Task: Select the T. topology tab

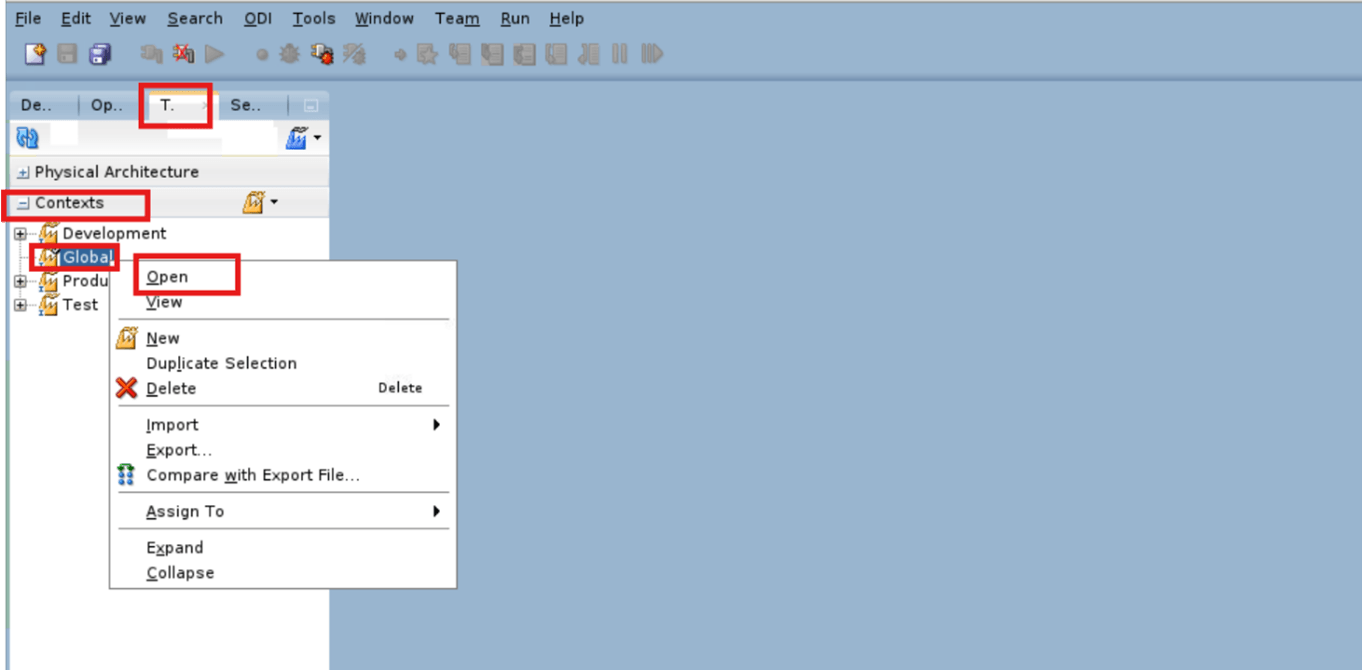Action: point(178,105)
